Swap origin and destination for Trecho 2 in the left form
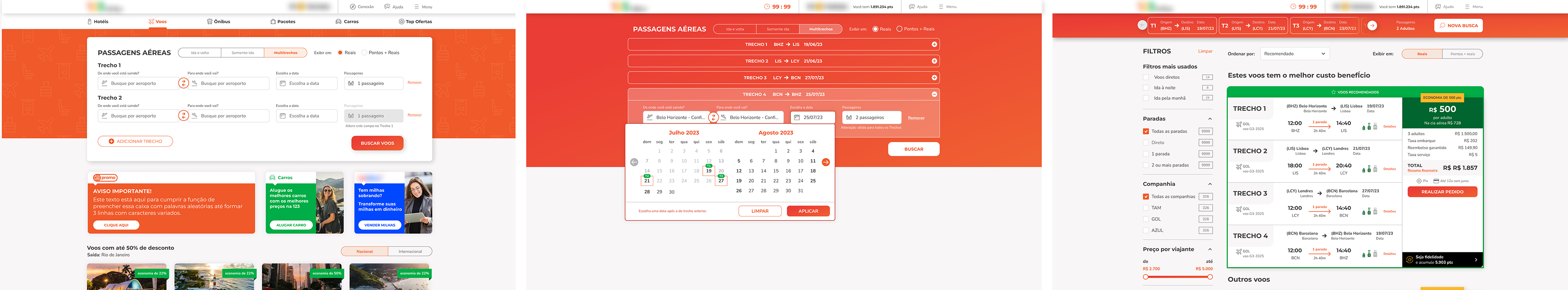Image resolution: width=1568 pixels, height=290 pixels. 183,115
